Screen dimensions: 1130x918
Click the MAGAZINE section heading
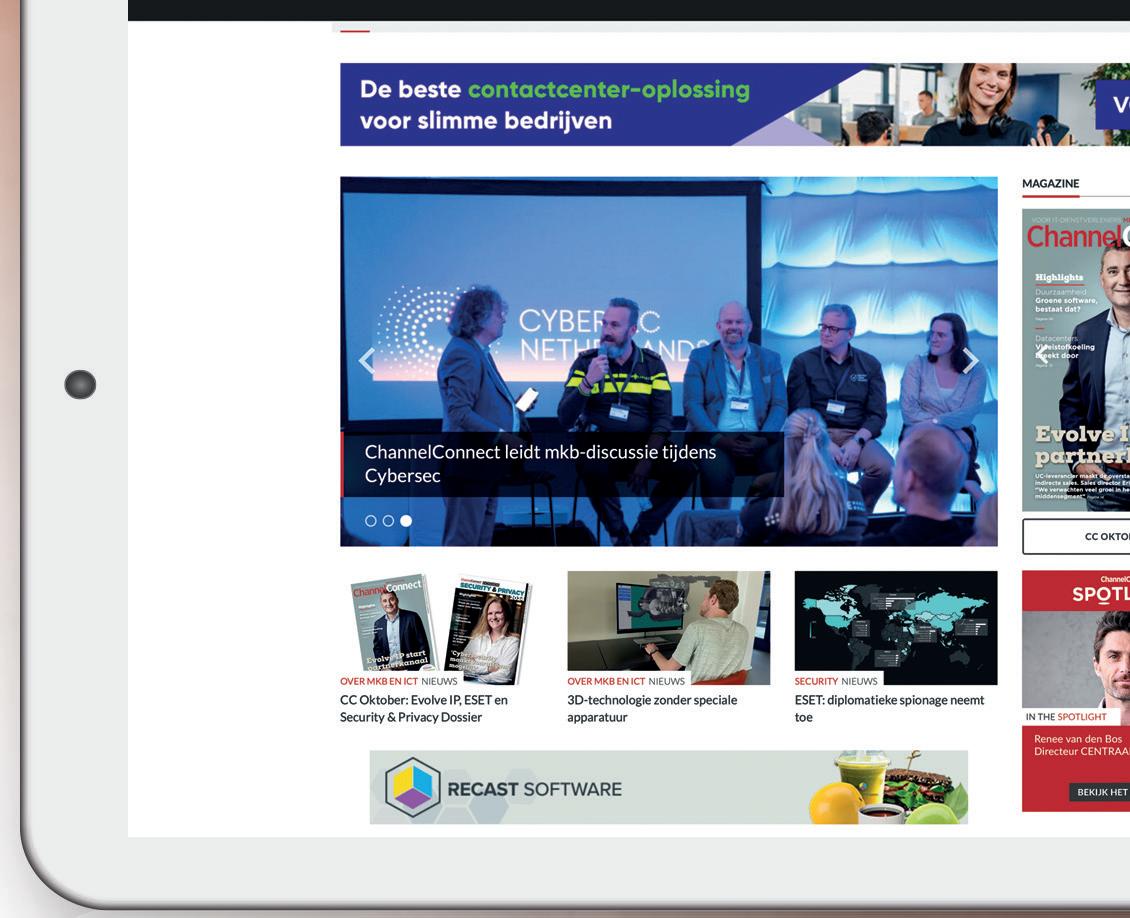[x=1050, y=184]
